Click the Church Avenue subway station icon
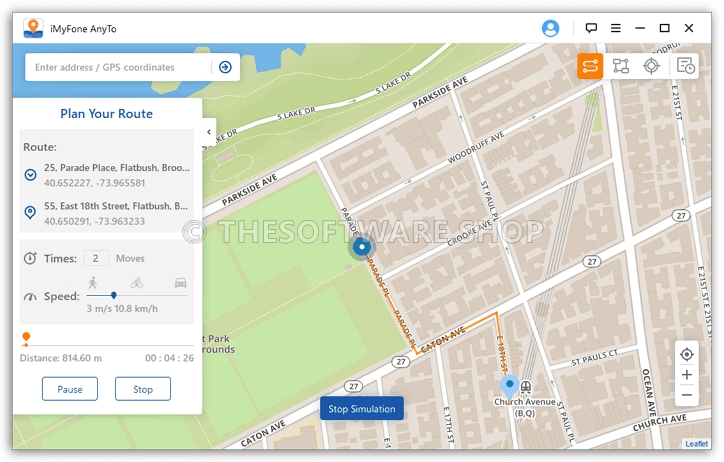 (525, 387)
